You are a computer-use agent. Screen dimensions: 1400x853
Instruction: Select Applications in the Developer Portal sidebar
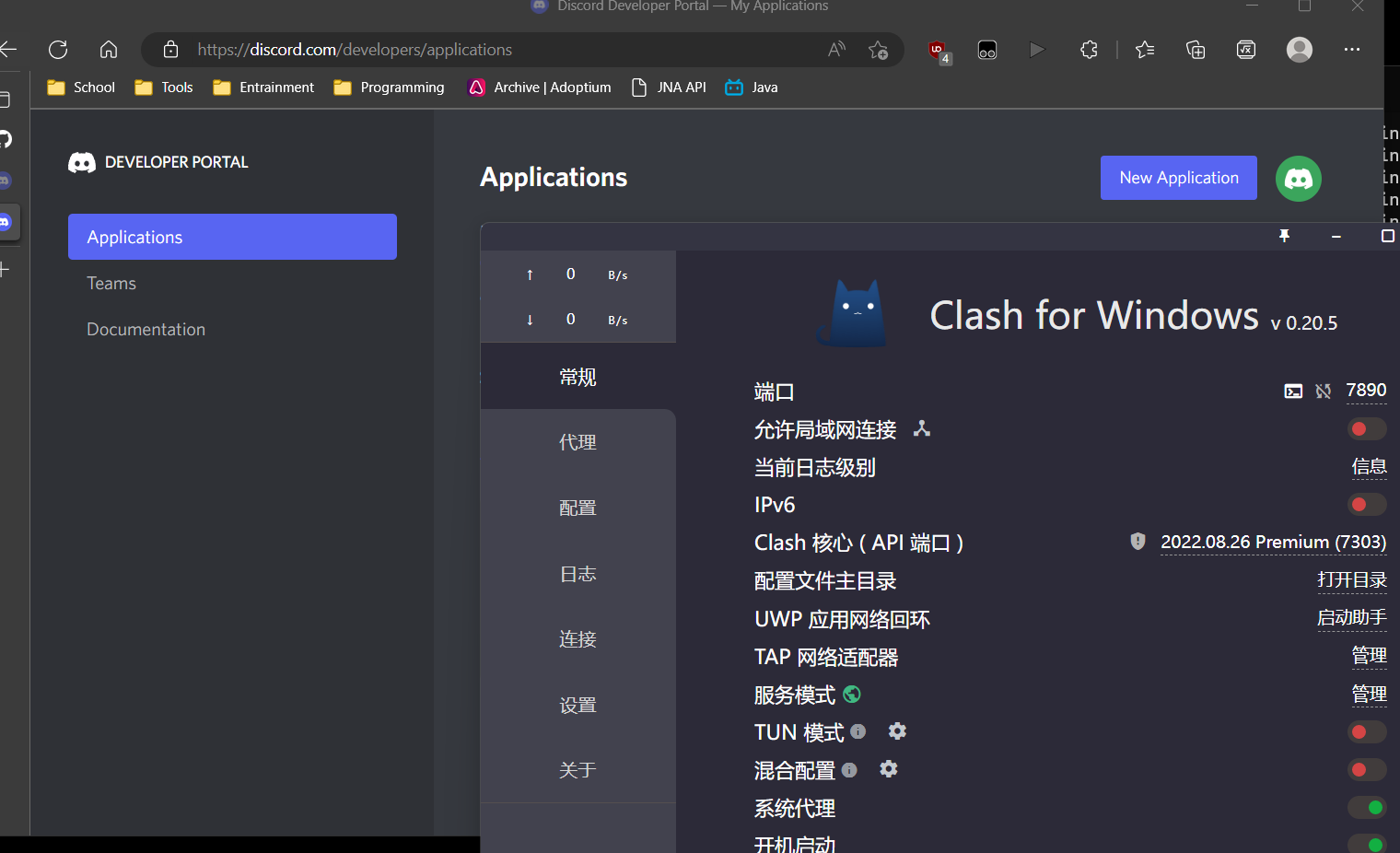[232, 237]
